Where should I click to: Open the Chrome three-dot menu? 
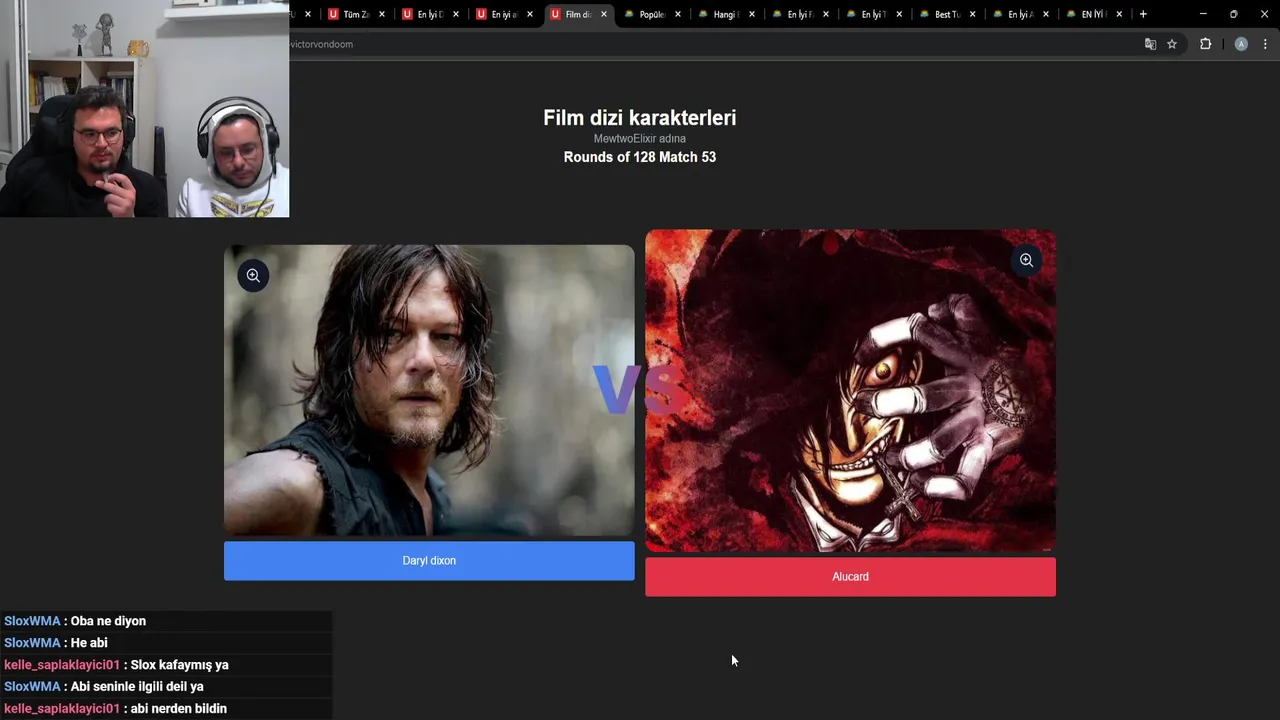pos(1265,44)
